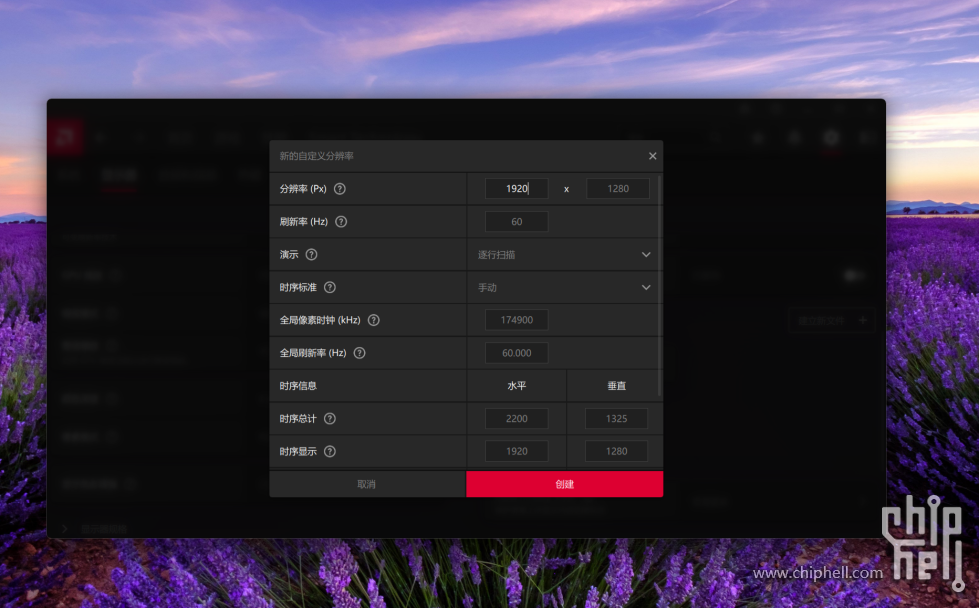Click the red AMD logo in background window

[66, 137]
